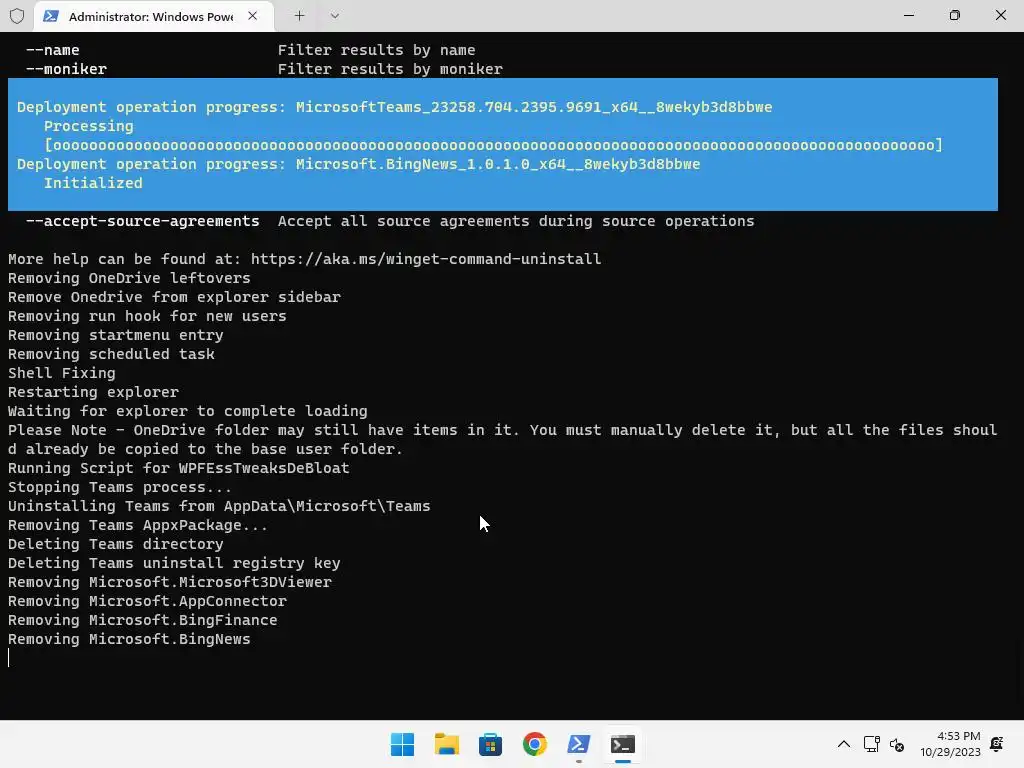Click the 'Processing' status text
This screenshot has width=1024, height=768.
click(88, 126)
